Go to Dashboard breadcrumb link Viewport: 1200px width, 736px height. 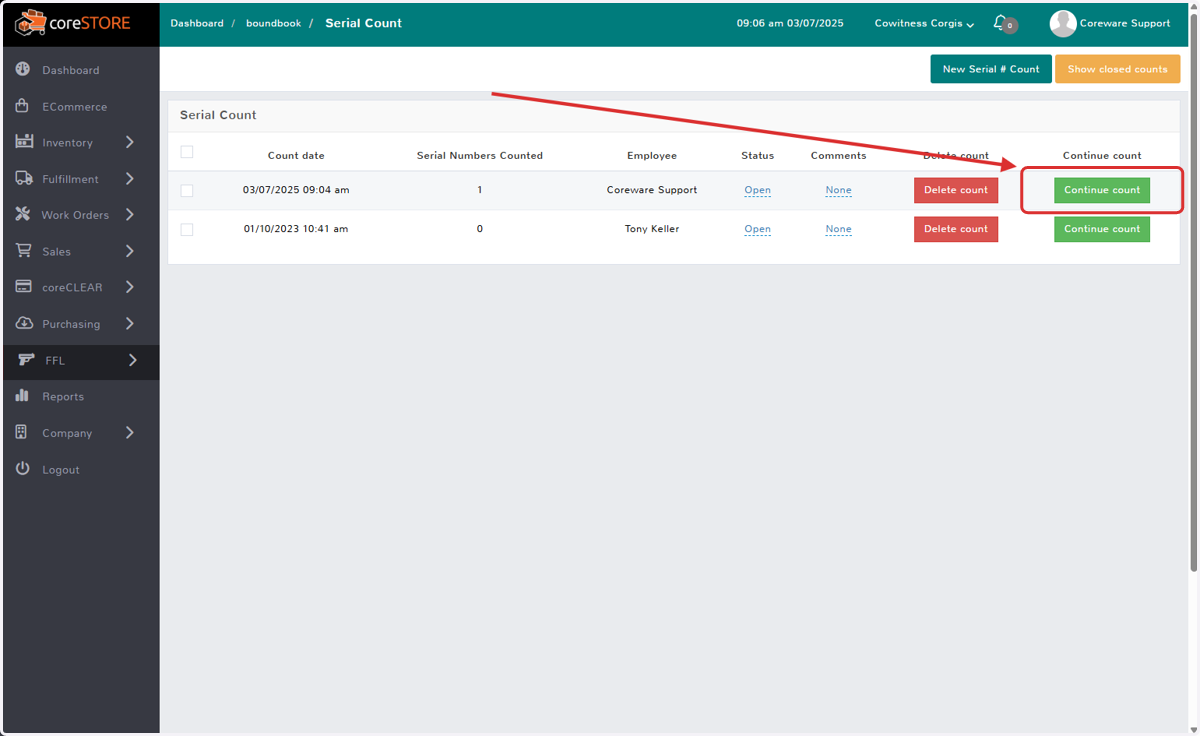point(197,23)
